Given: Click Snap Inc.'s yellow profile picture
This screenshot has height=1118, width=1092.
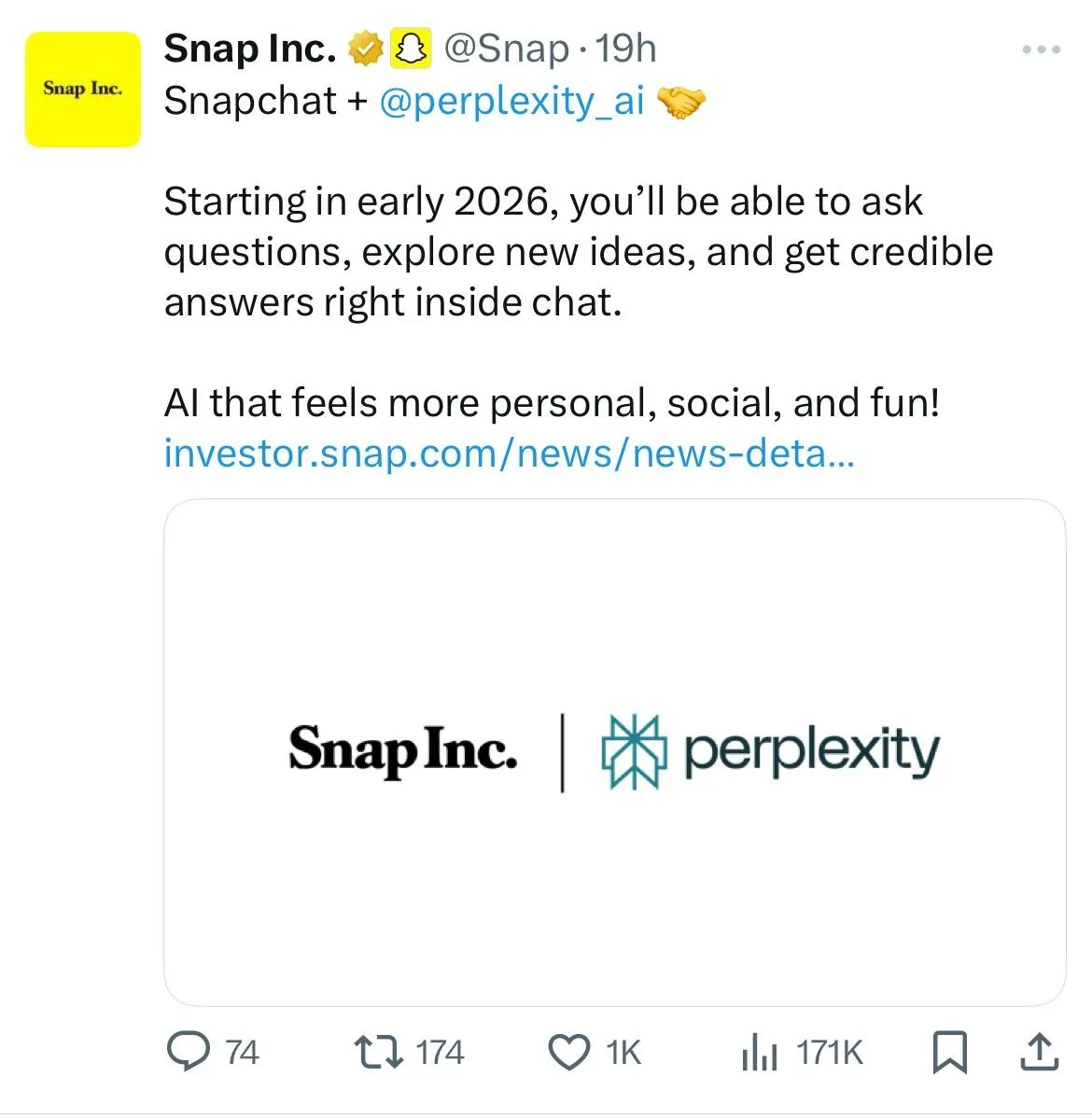Looking at the screenshot, I should (x=82, y=87).
